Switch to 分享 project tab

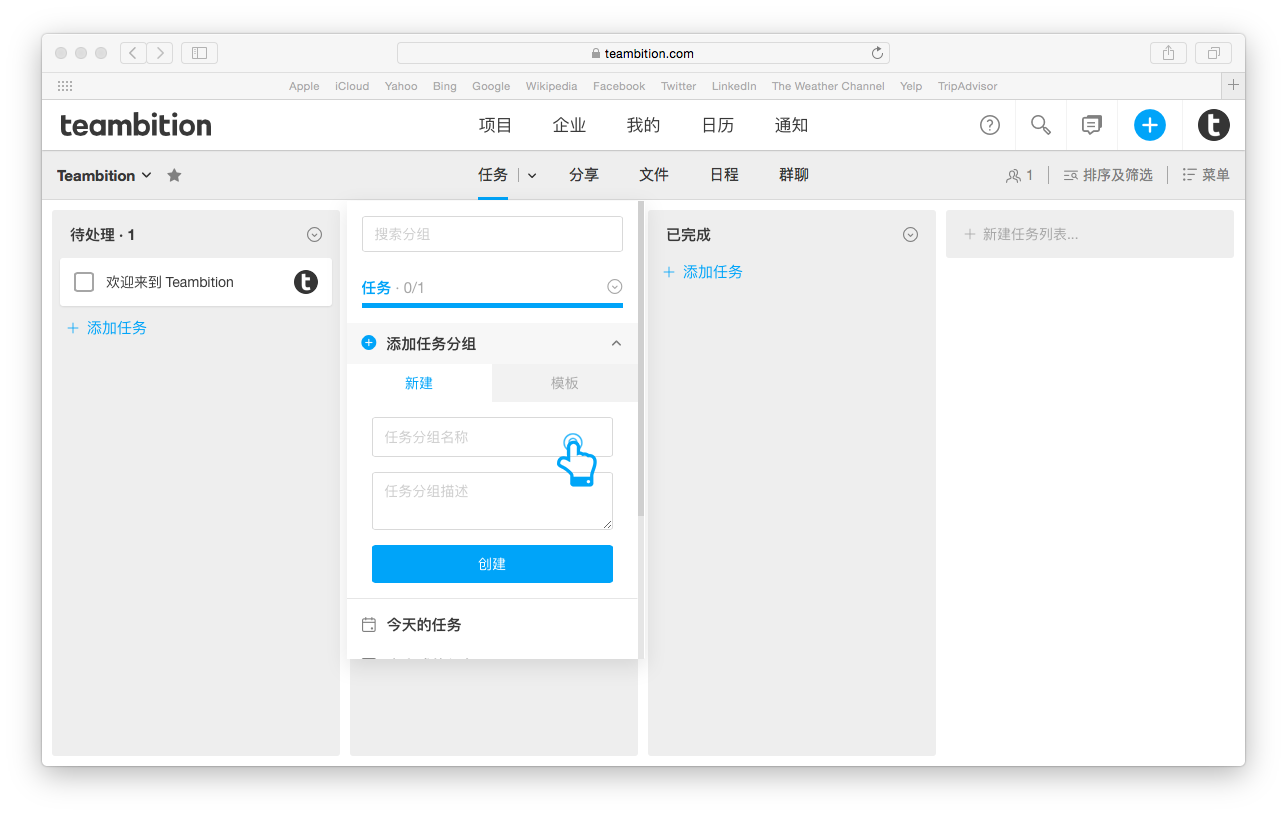coord(584,175)
